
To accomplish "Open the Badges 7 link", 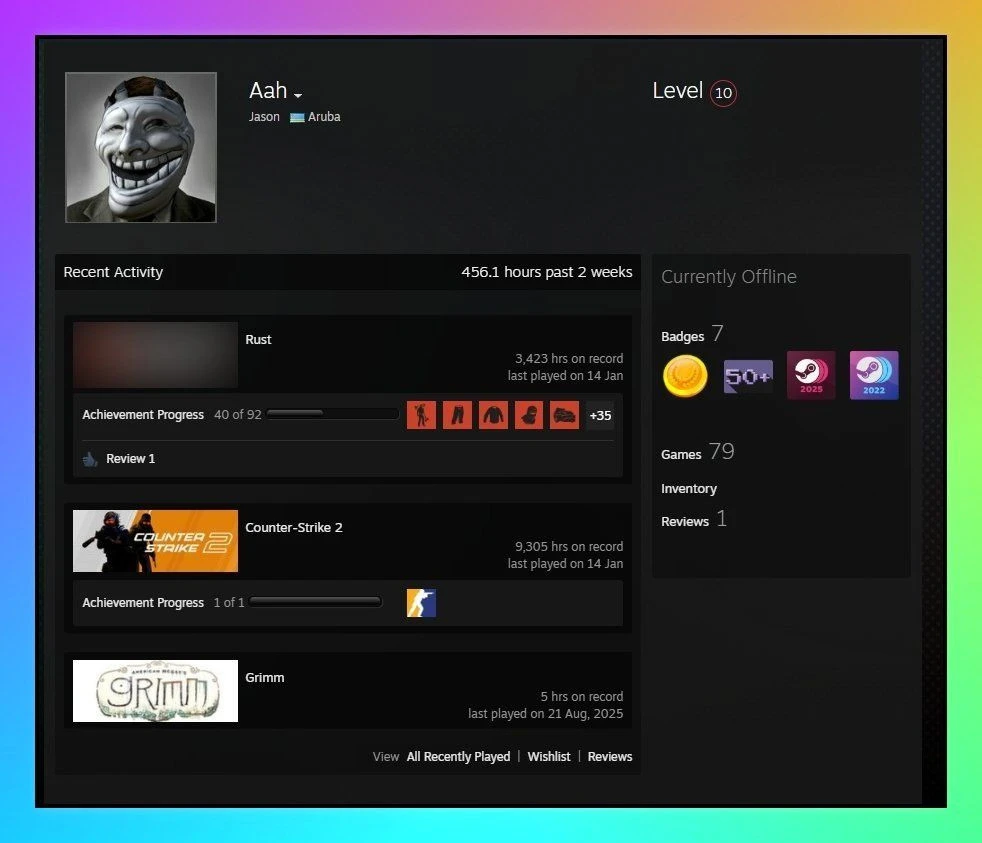I will 692,335.
